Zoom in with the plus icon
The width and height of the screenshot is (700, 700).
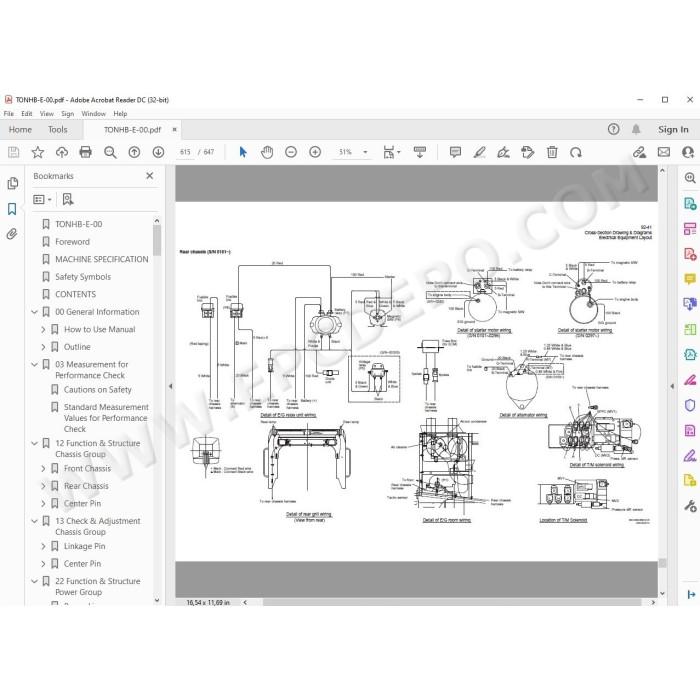pyautogui.click(x=315, y=152)
